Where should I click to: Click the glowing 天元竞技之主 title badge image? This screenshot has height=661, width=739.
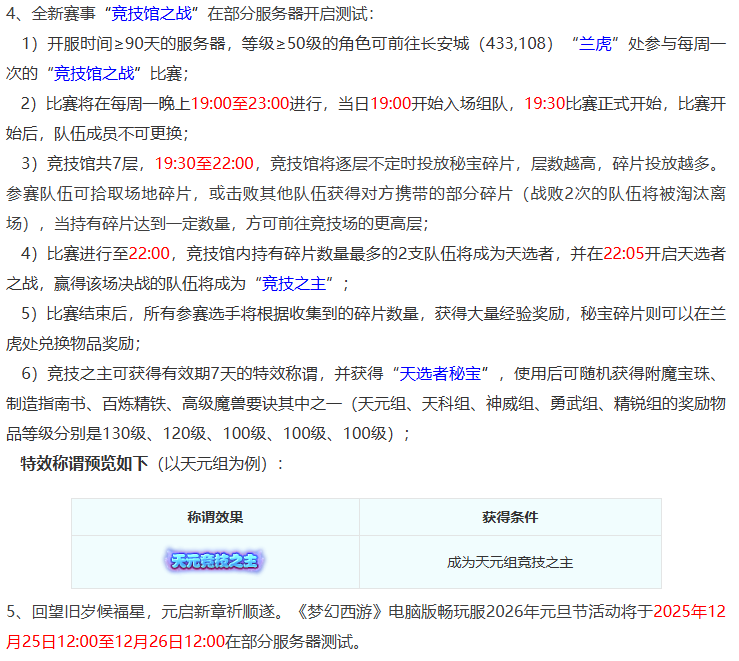215,561
